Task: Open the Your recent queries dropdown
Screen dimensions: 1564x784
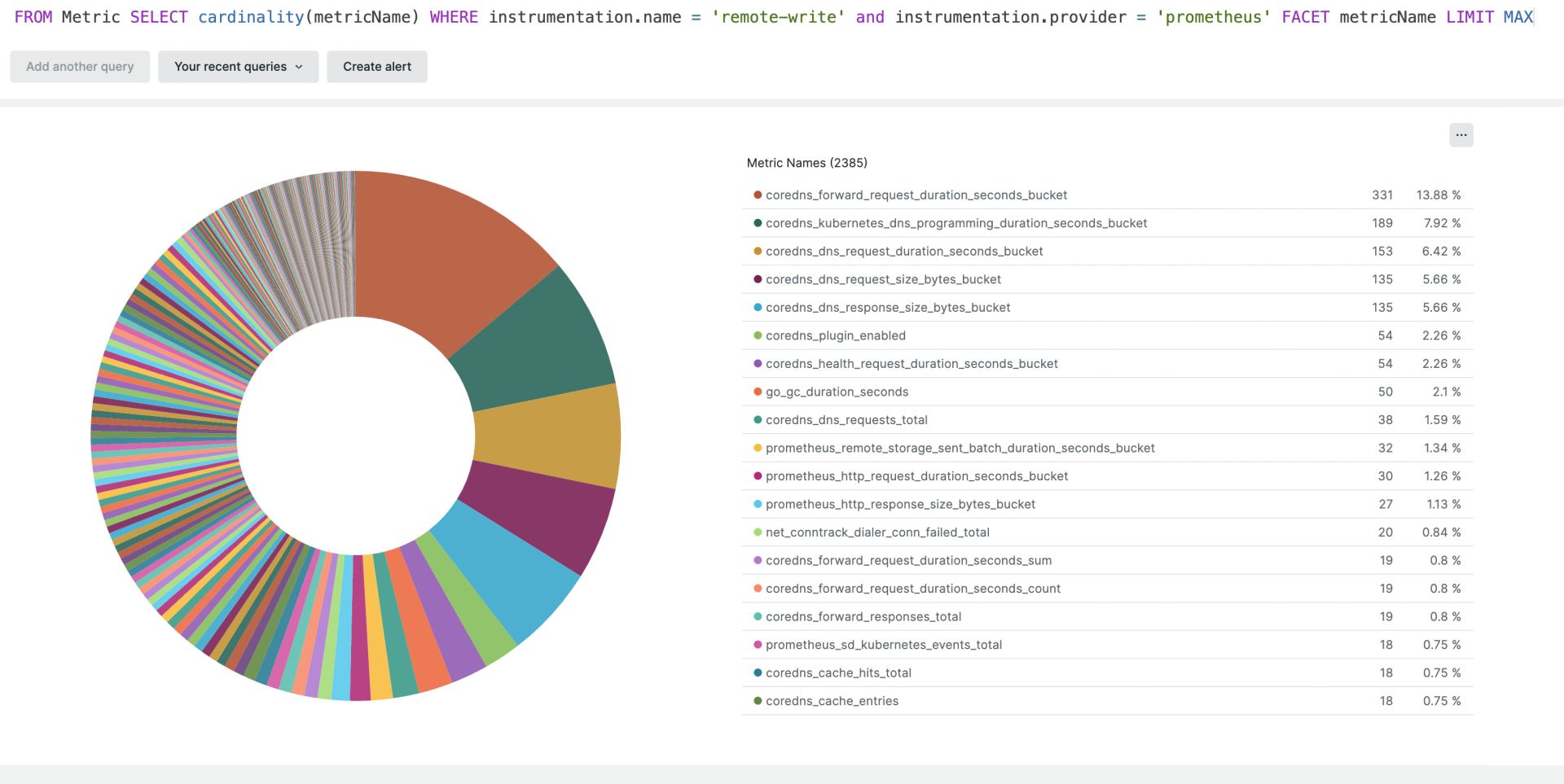Action: pos(238,66)
